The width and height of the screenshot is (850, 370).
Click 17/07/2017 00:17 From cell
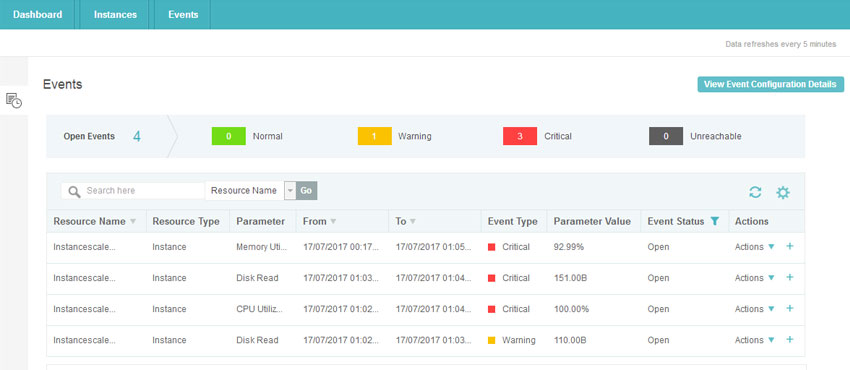click(x=342, y=247)
